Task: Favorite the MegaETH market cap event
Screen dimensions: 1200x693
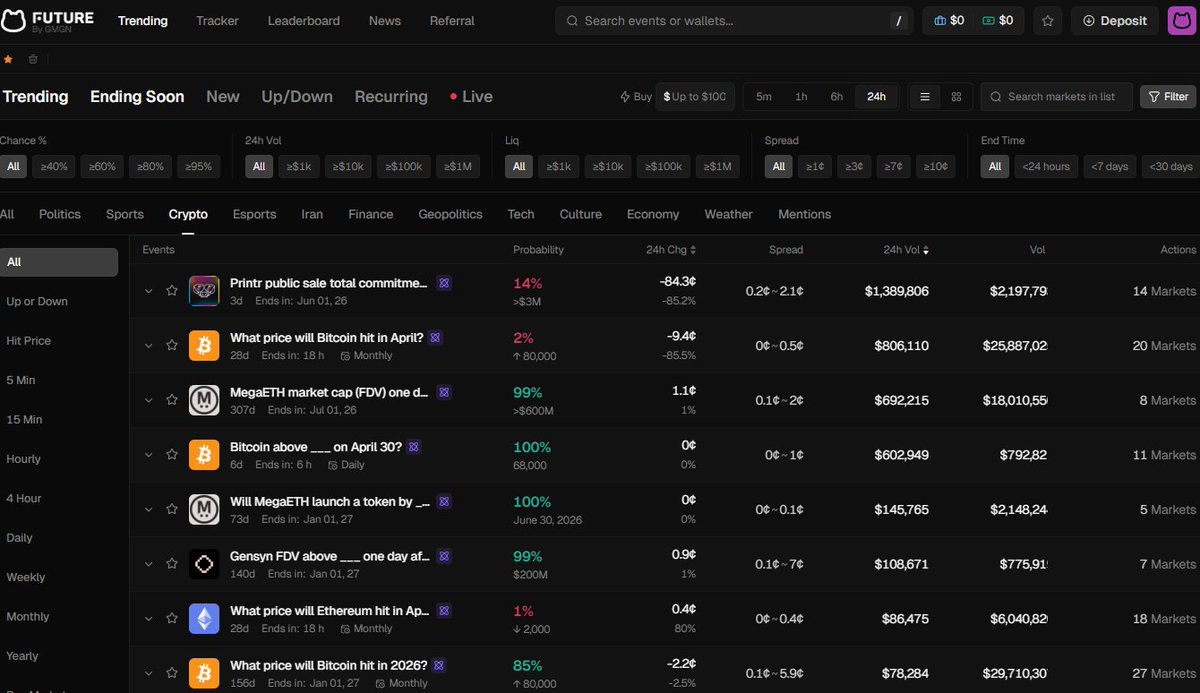Action: [171, 400]
